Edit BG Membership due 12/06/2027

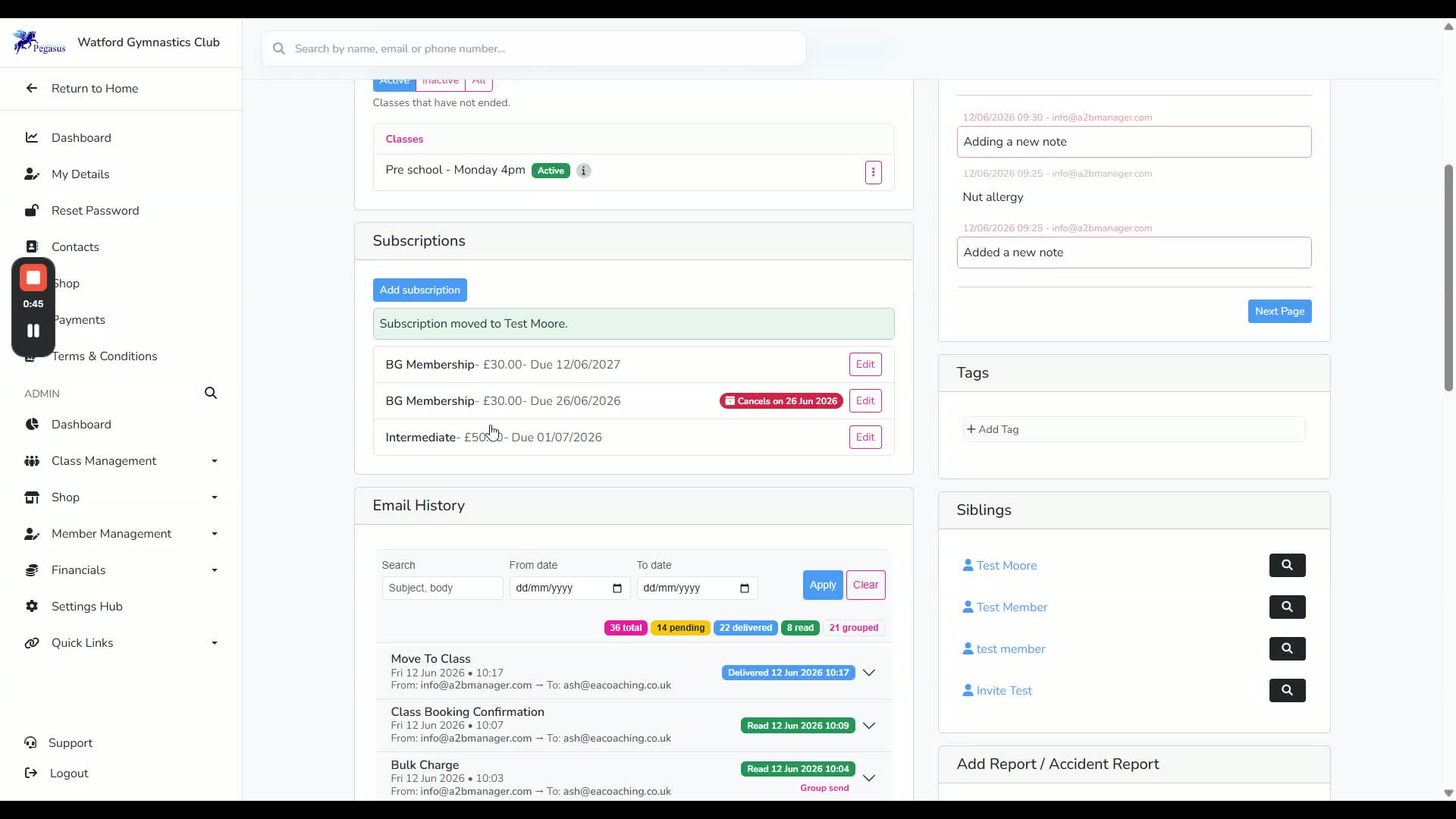click(x=865, y=364)
